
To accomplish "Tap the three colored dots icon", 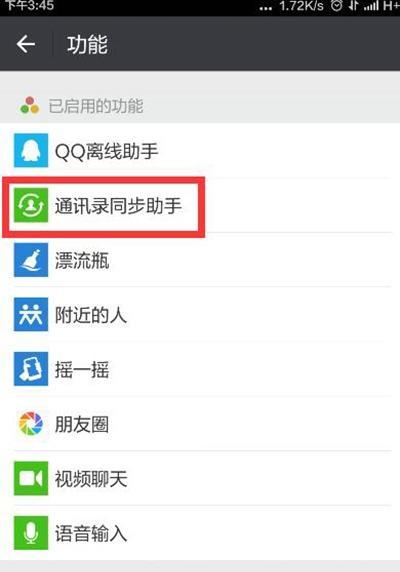I will 30,105.
